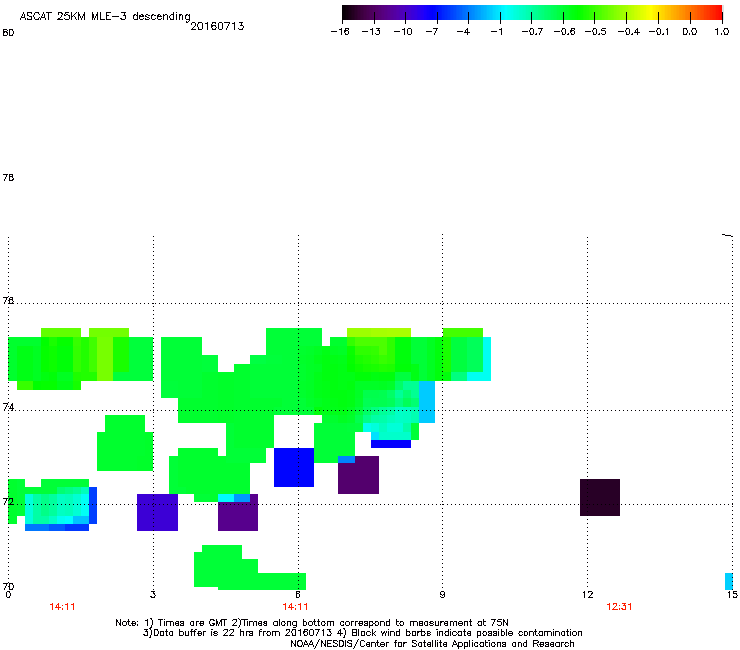Click the longitude 9 axis label

[x=442, y=594]
